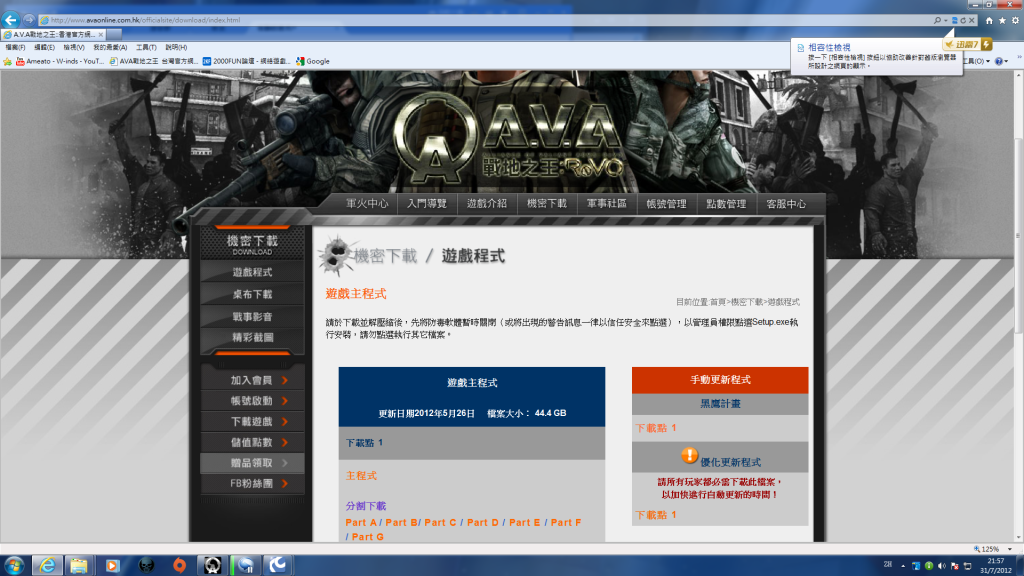
Task: Go back with the browser back arrow
Action: (x=10, y=20)
